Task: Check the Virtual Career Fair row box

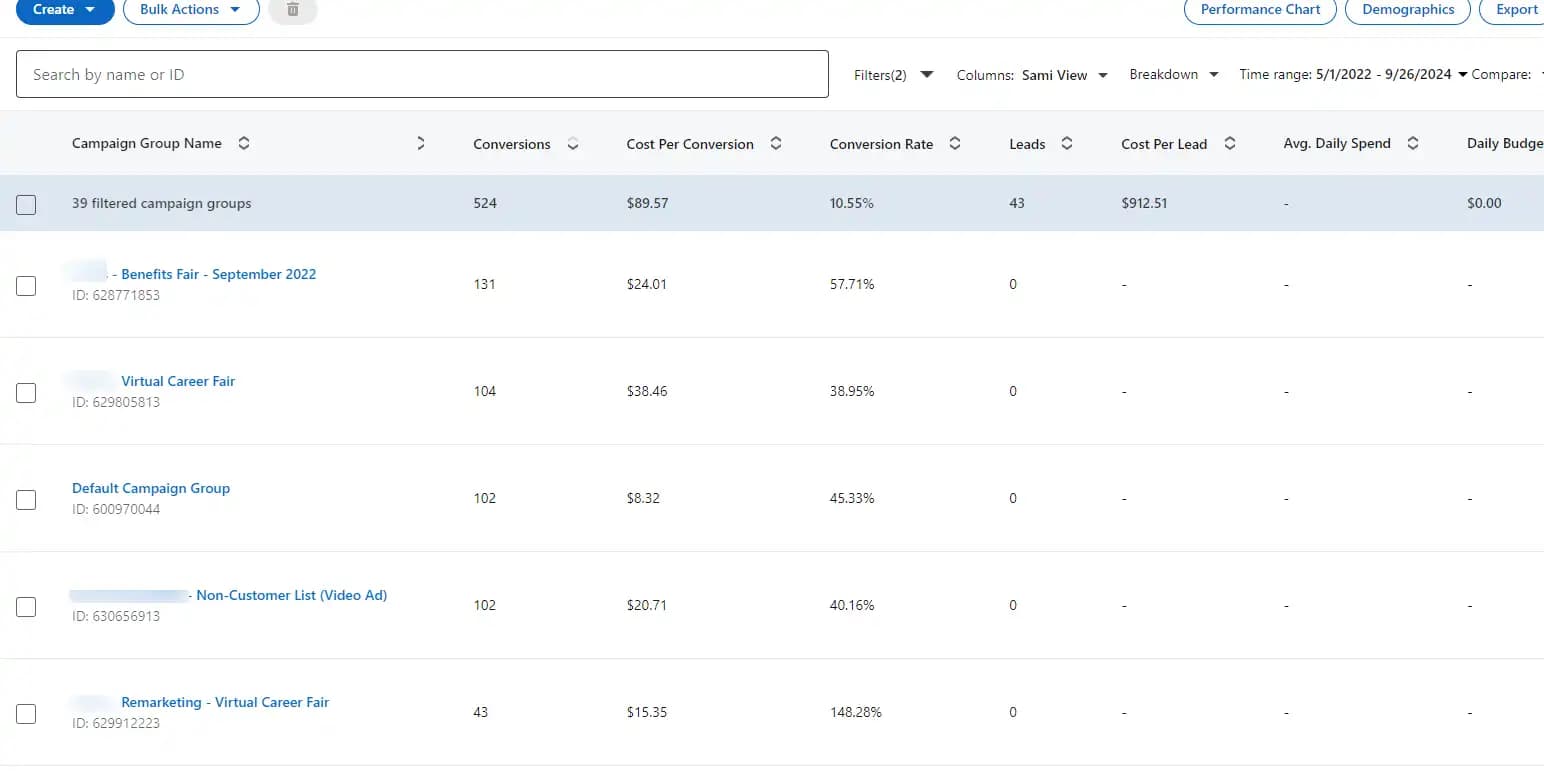Action: [x=26, y=392]
